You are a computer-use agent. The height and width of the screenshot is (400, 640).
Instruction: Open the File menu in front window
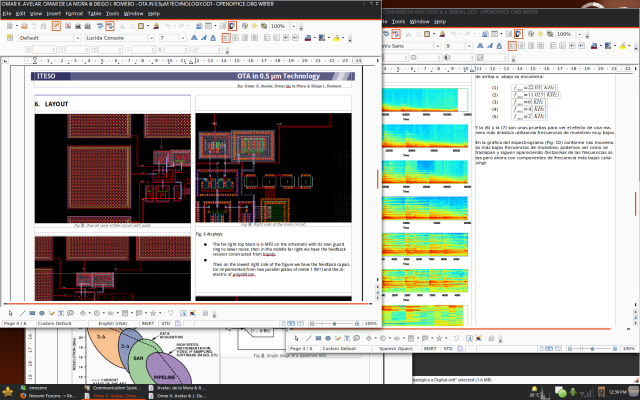(x=7, y=13)
